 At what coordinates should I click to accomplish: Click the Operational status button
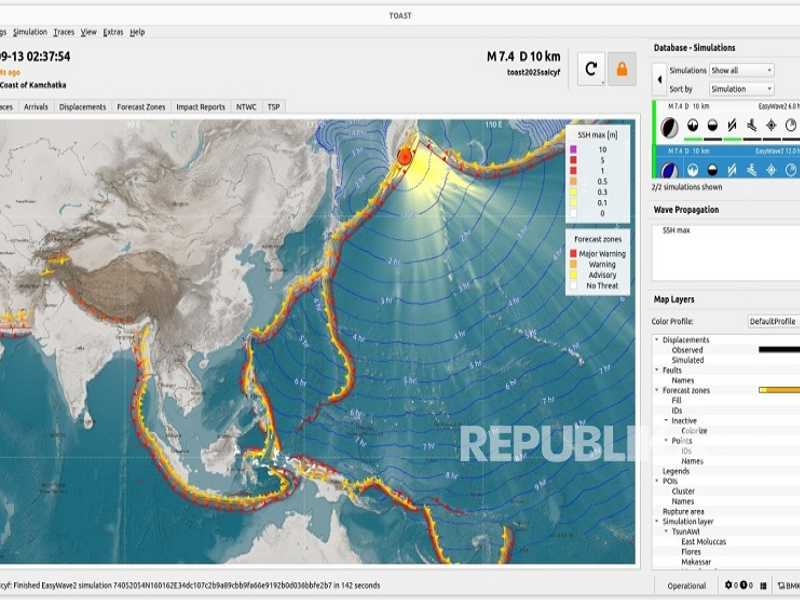click(x=686, y=586)
